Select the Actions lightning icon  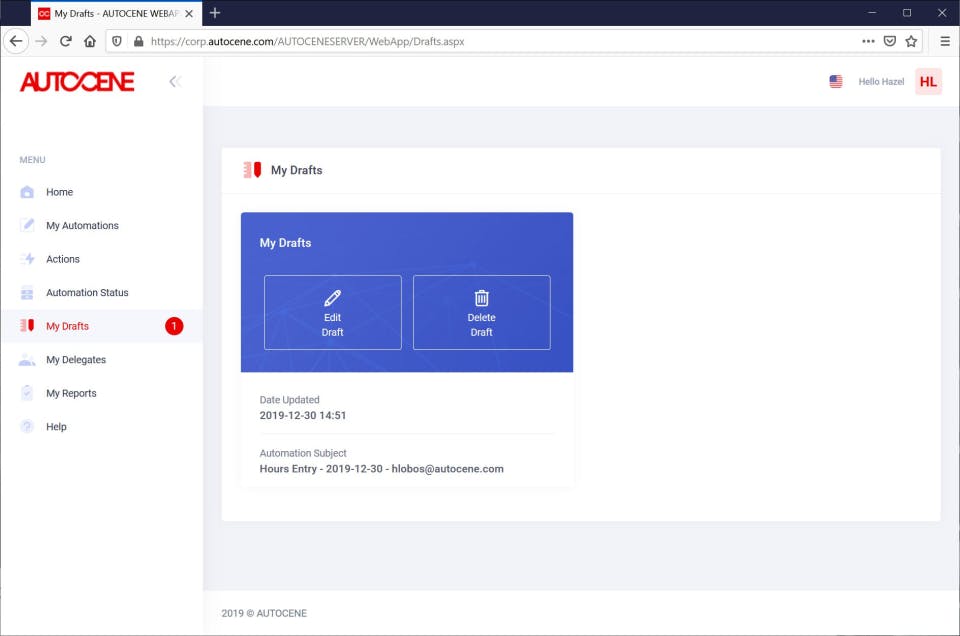click(27, 259)
